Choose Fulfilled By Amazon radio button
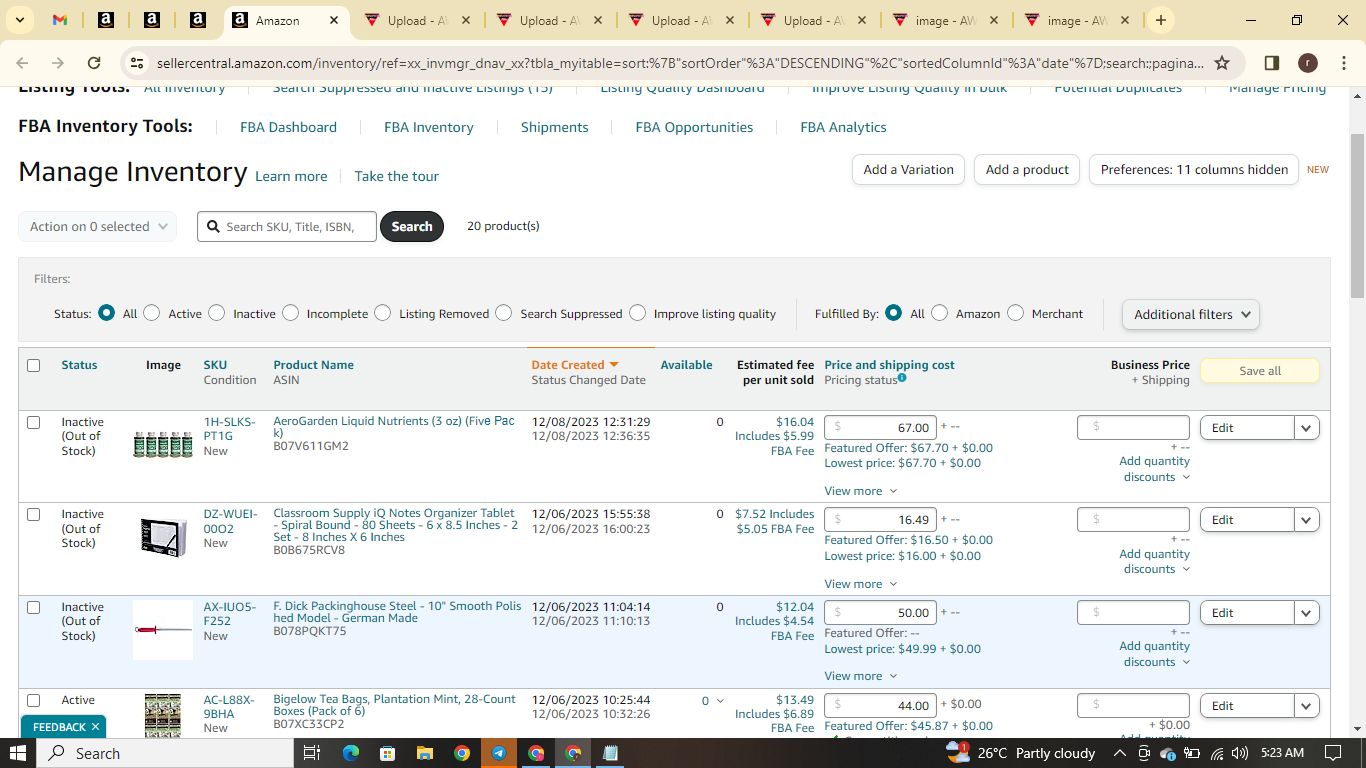 940,313
